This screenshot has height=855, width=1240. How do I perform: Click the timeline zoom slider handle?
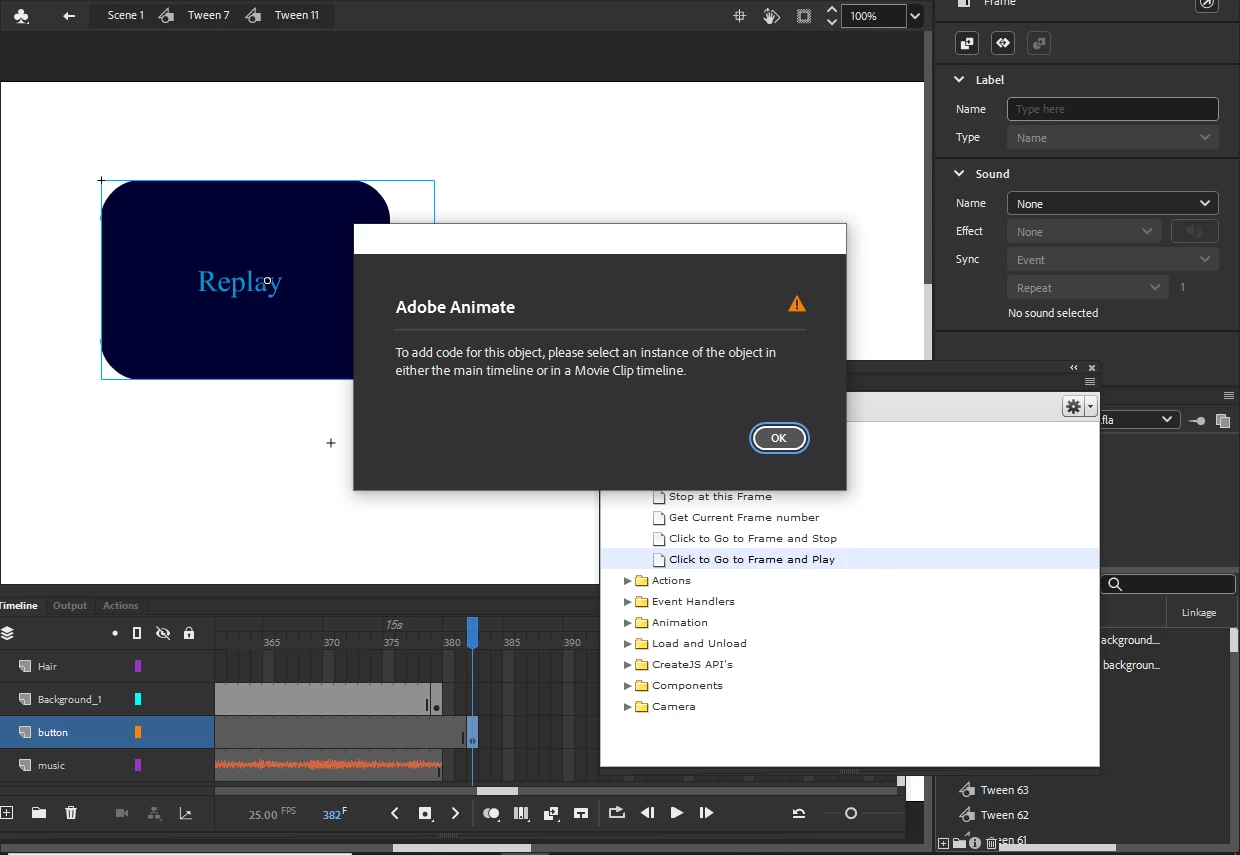click(851, 813)
